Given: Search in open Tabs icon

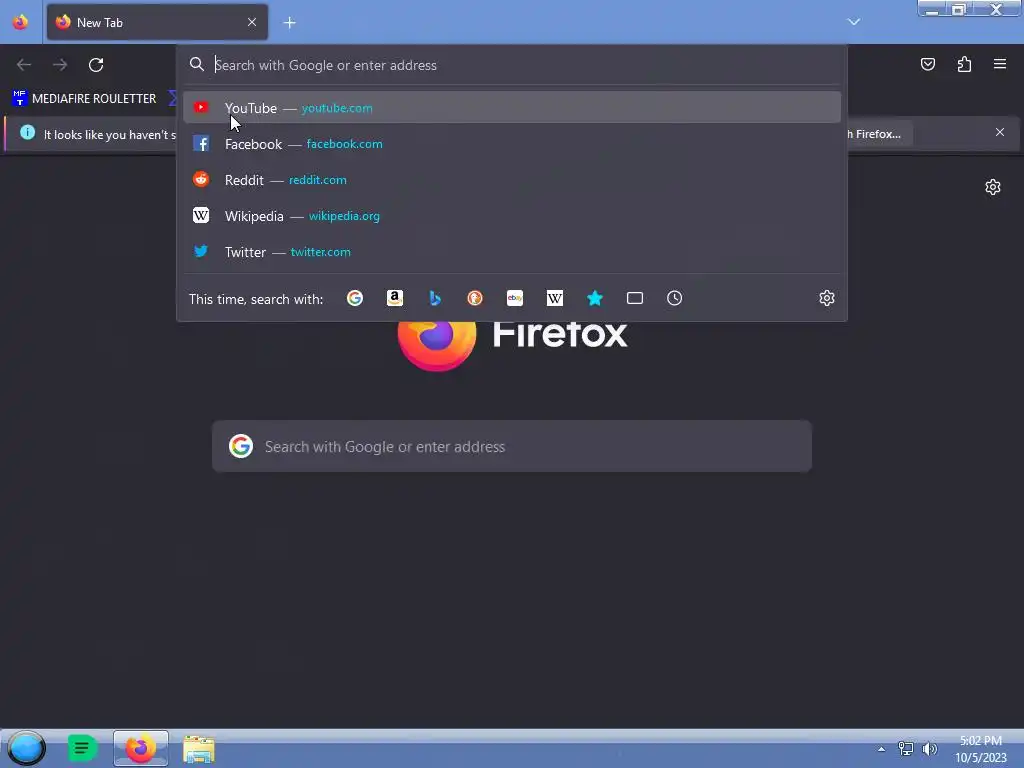Looking at the screenshot, I should pyautogui.click(x=635, y=298).
